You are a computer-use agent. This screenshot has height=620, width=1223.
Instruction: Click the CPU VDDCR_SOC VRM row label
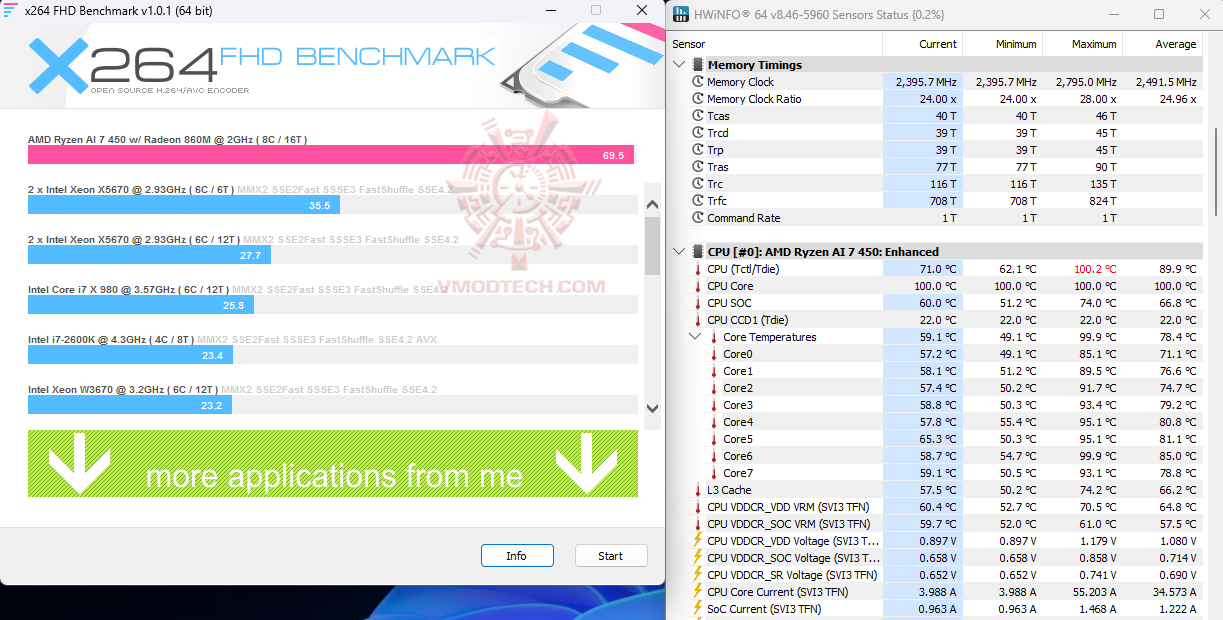[x=788, y=524]
